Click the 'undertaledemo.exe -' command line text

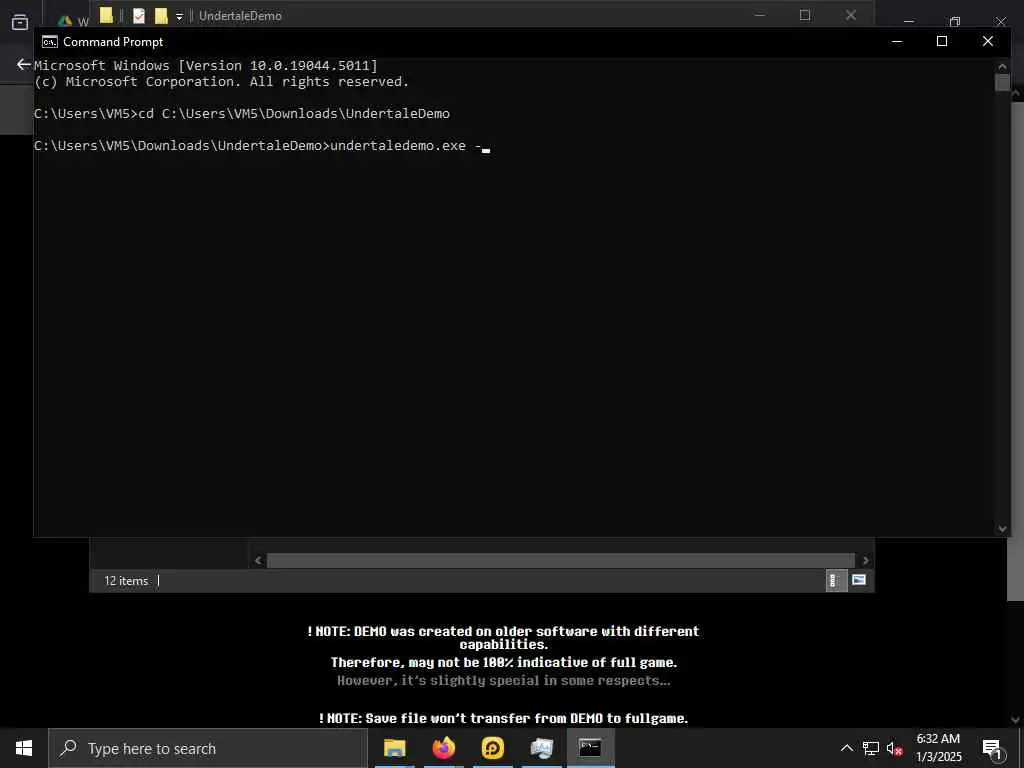click(x=406, y=146)
